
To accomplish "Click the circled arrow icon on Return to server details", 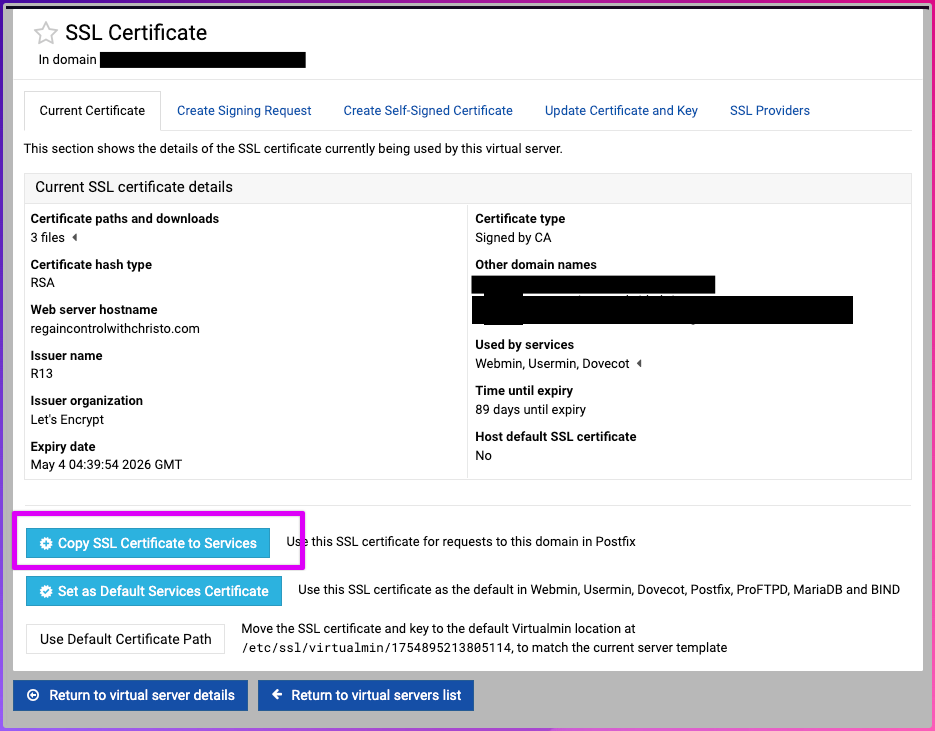I will (33, 695).
